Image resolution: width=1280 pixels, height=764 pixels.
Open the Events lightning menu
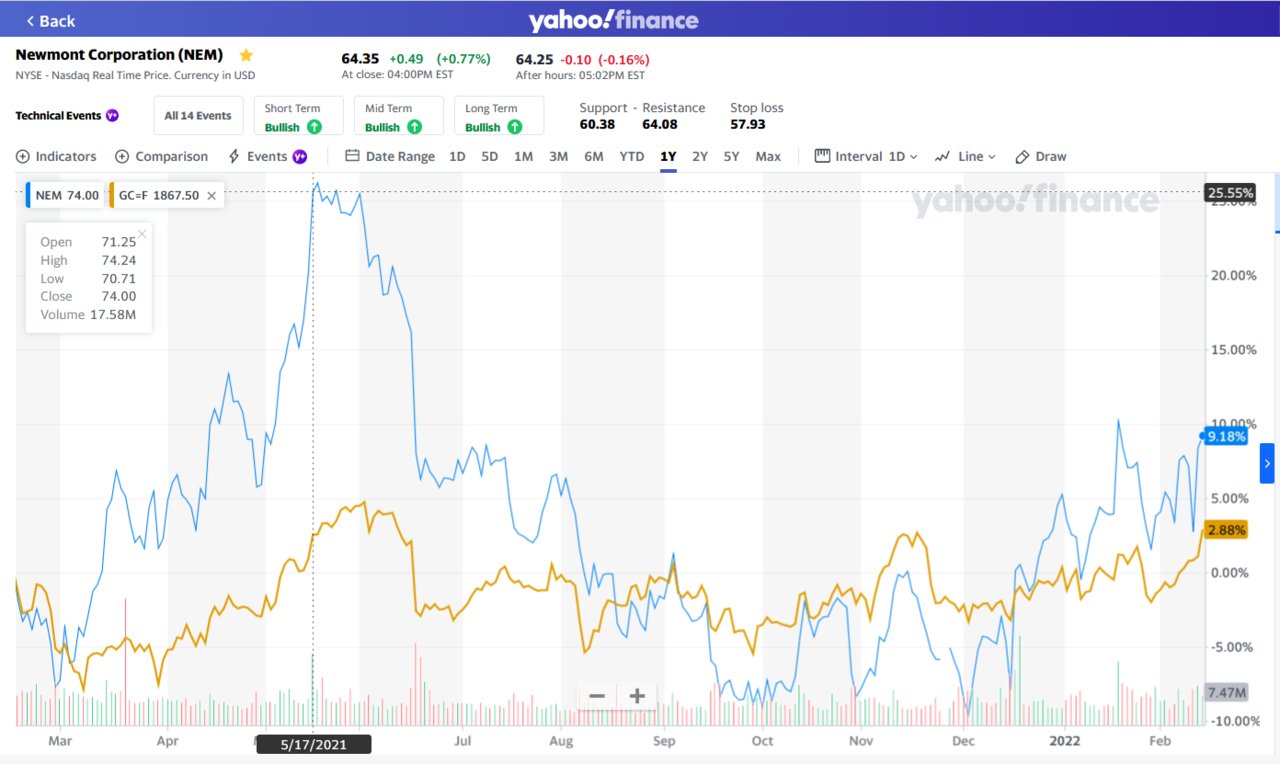258,156
